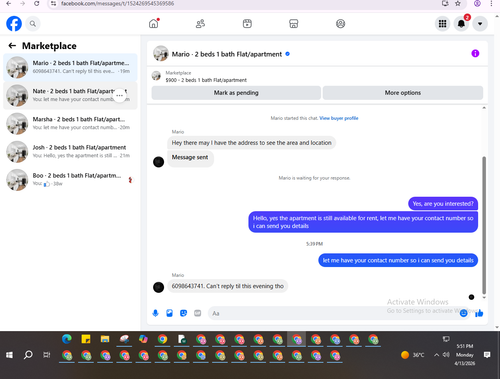
Task: Open the Josh conversation in the list
Action: click(x=70, y=152)
